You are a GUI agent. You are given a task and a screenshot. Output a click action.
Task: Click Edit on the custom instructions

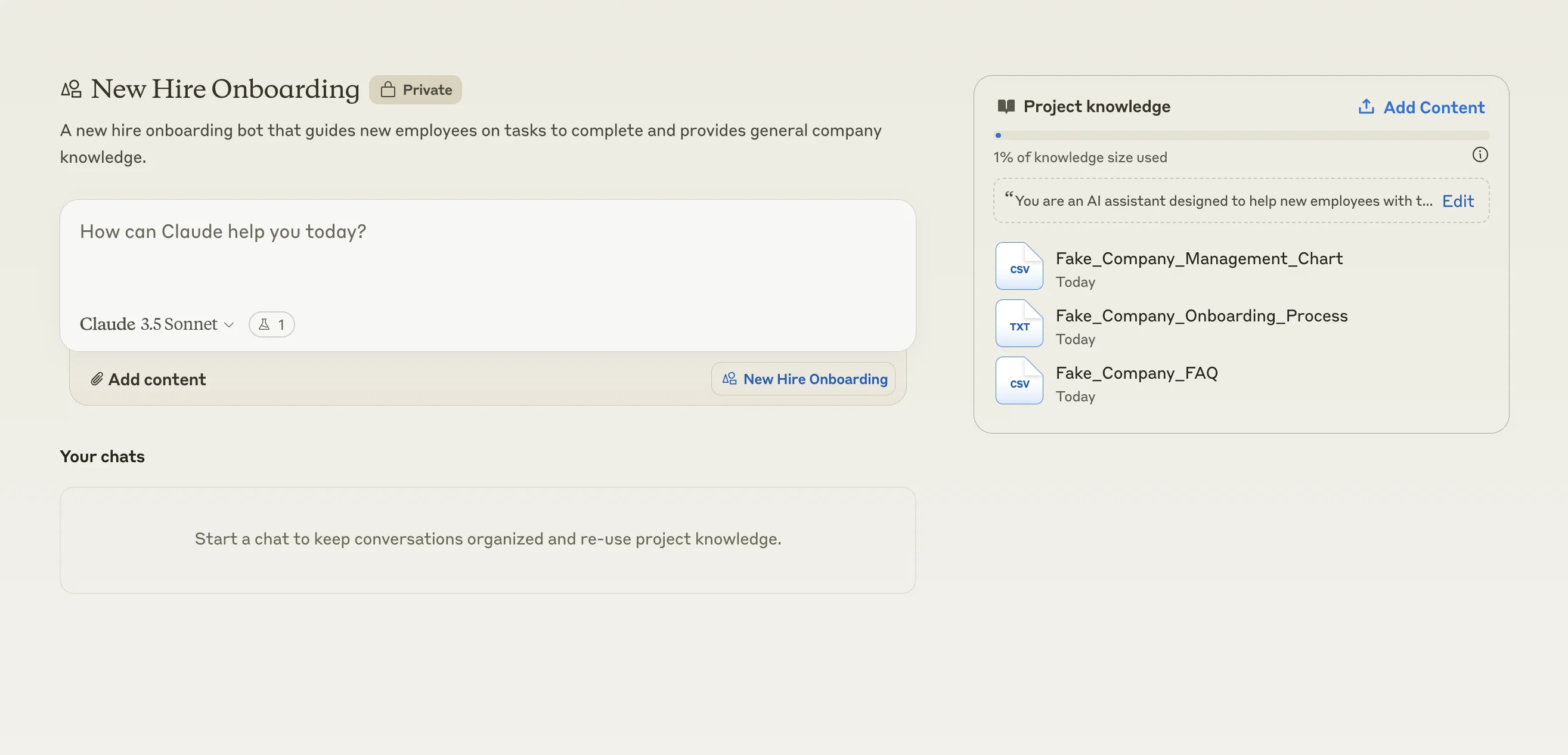tap(1457, 202)
